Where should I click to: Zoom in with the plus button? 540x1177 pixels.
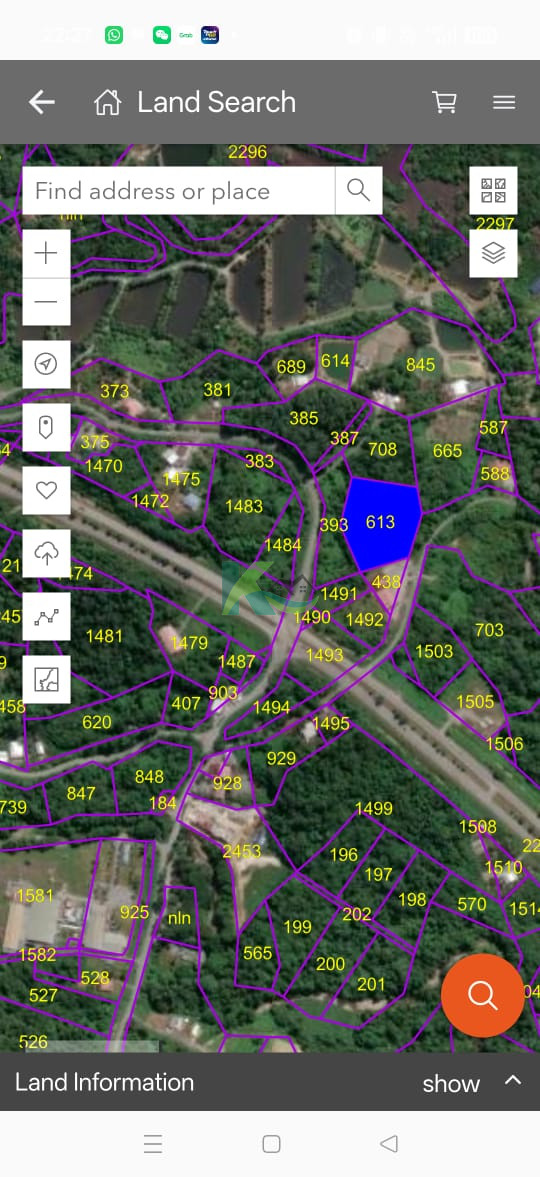pyautogui.click(x=47, y=254)
